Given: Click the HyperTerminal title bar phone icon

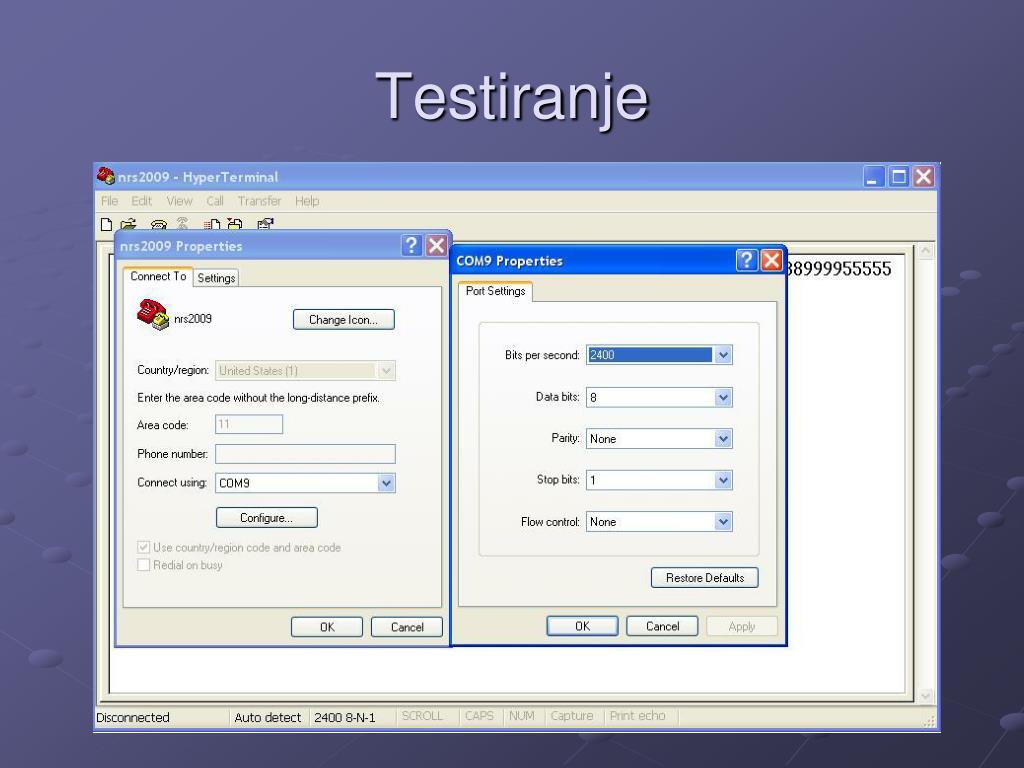Looking at the screenshot, I should point(105,176).
